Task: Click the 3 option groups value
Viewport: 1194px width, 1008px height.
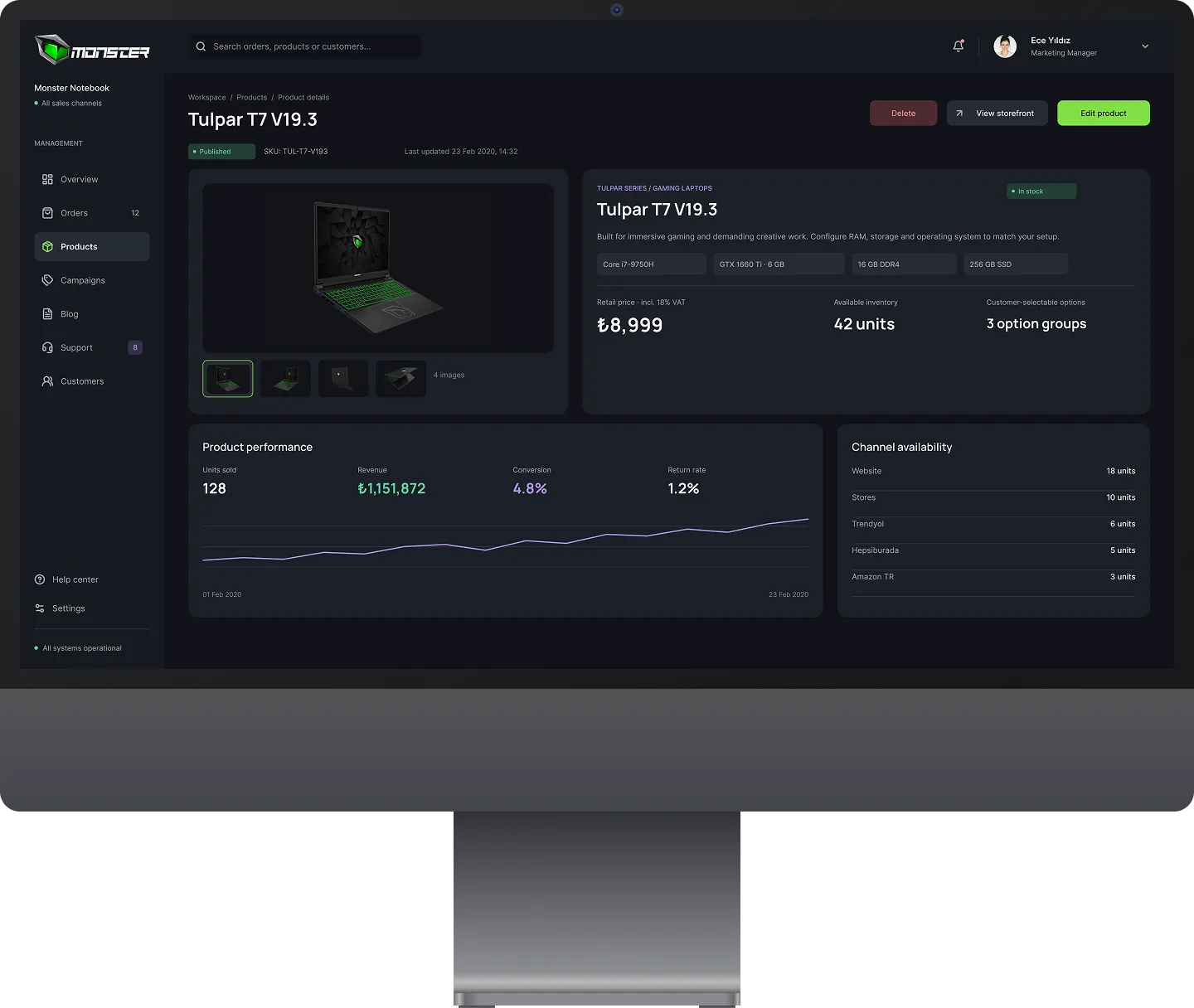Action: click(x=1036, y=324)
